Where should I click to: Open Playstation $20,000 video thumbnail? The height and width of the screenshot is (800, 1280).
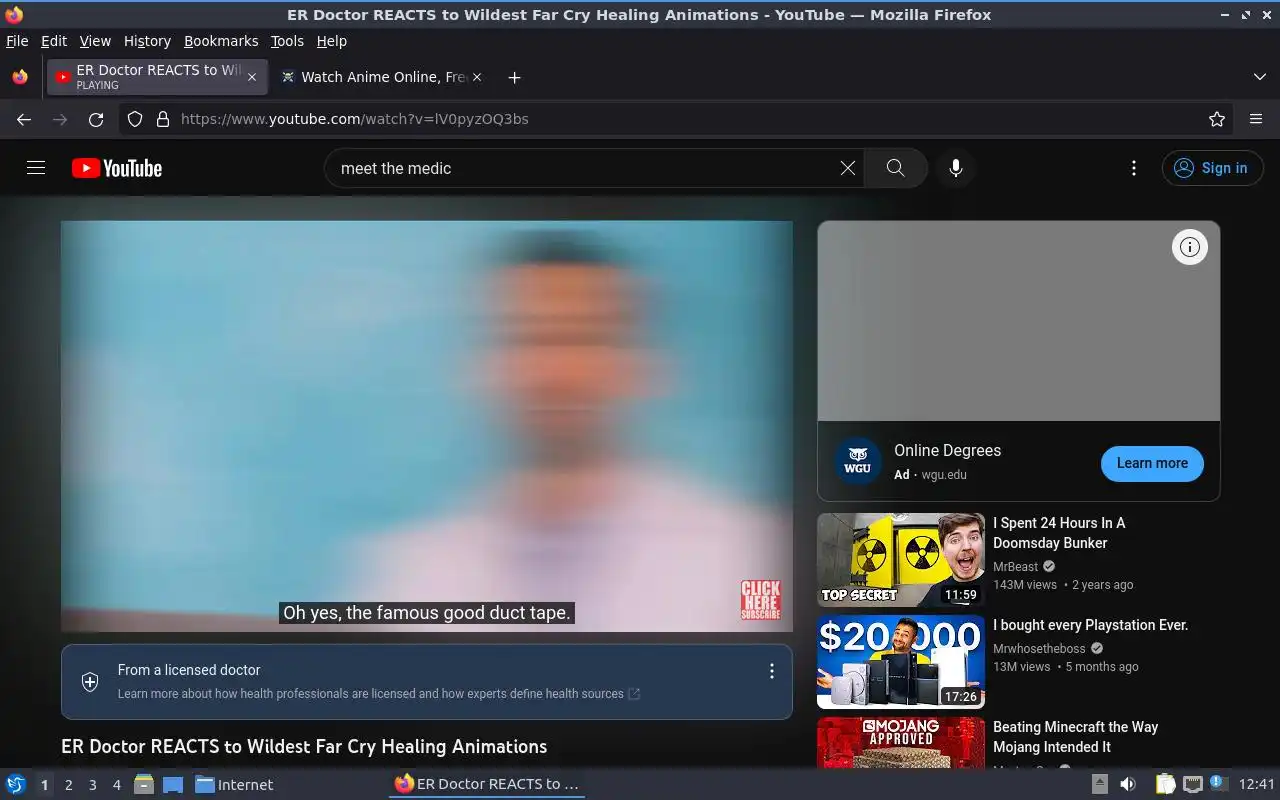tap(901, 662)
